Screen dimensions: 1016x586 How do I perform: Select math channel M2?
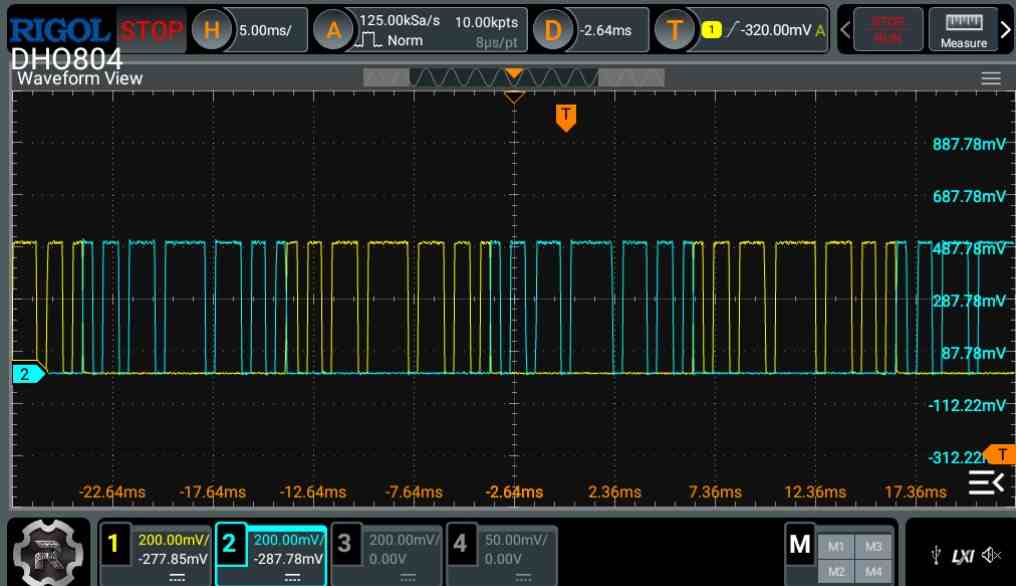coord(836,571)
